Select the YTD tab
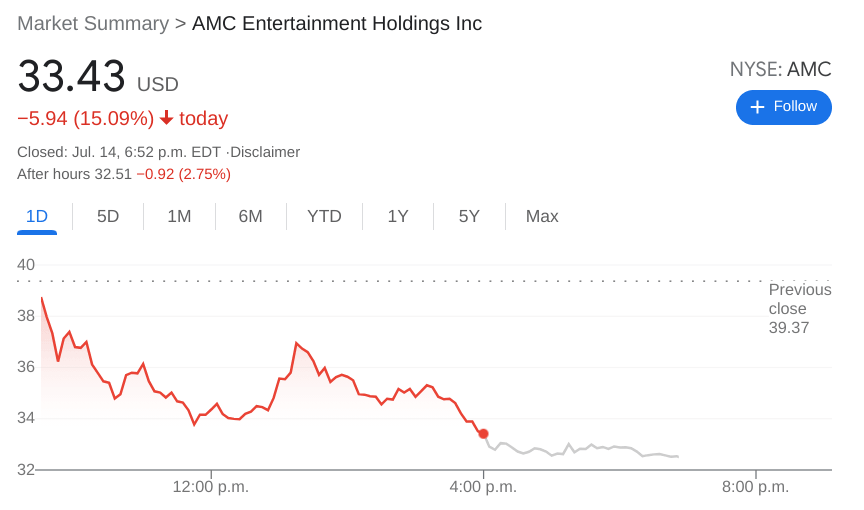 pyautogui.click(x=324, y=216)
